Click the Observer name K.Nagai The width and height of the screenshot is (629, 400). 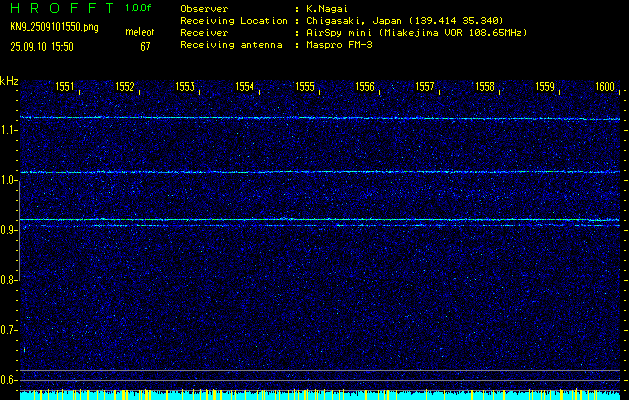pyautogui.click(x=326, y=9)
